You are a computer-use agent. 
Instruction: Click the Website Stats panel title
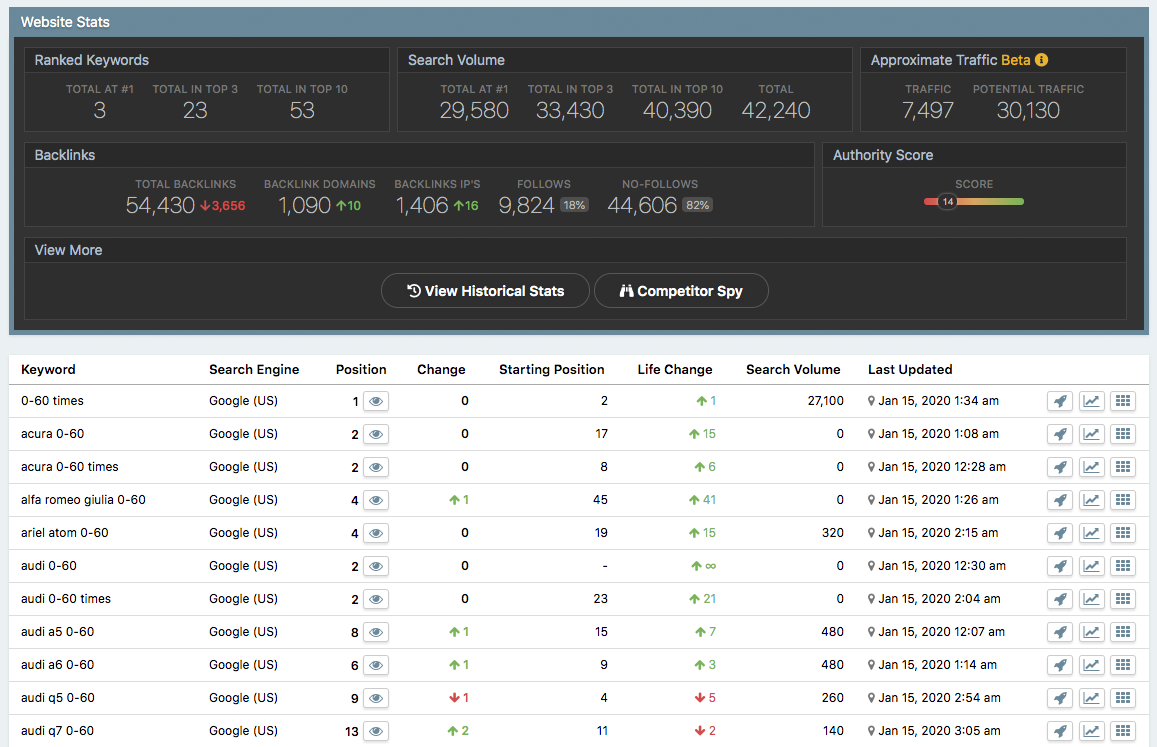(65, 22)
